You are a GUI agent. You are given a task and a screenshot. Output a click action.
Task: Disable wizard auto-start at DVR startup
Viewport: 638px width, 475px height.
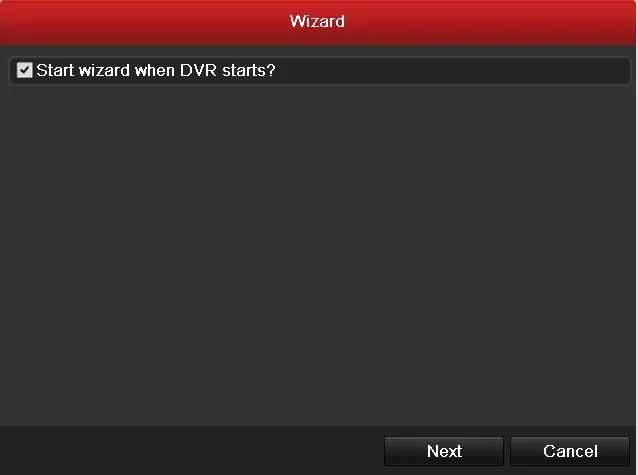coord(24,70)
